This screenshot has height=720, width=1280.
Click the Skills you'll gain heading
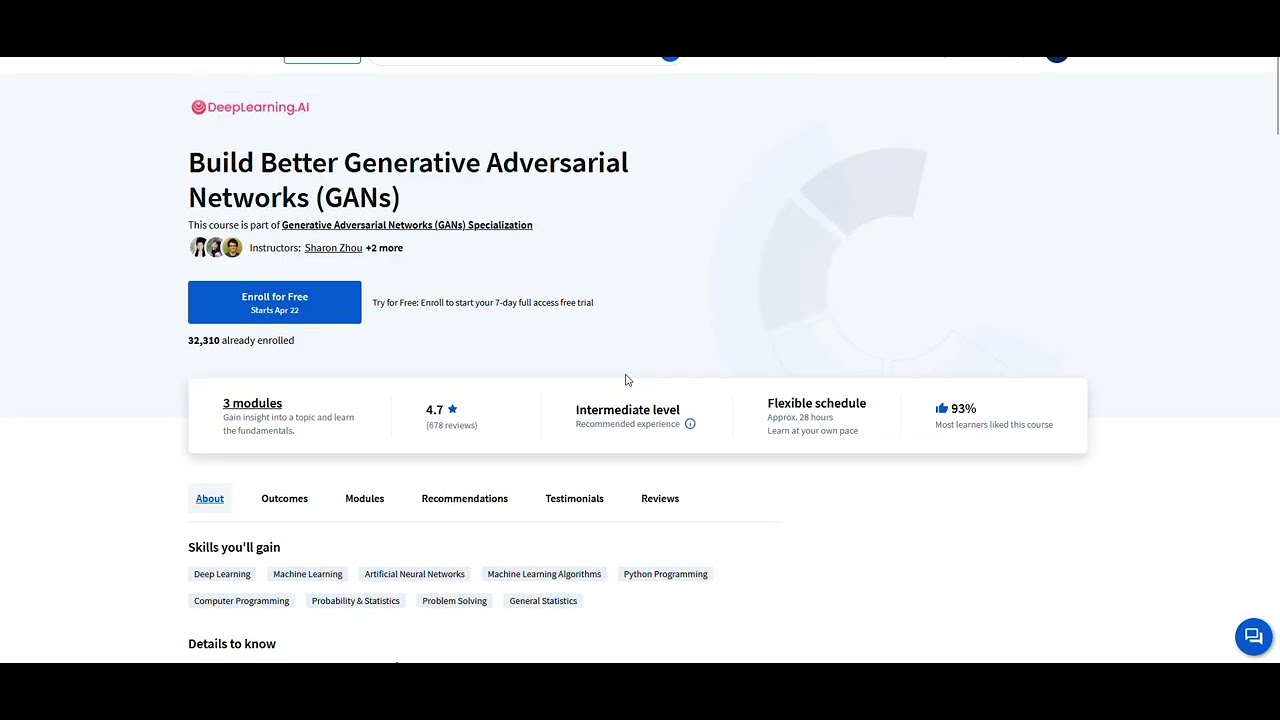234,547
